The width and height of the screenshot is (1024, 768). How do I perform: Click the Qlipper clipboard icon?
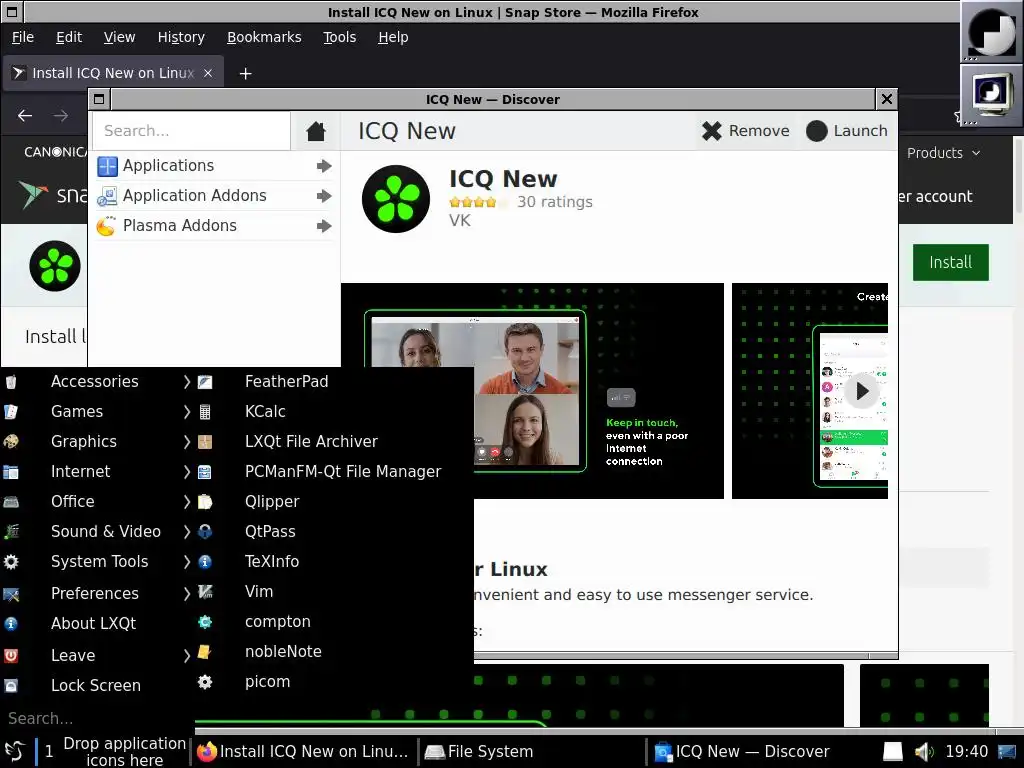pyautogui.click(x=205, y=502)
